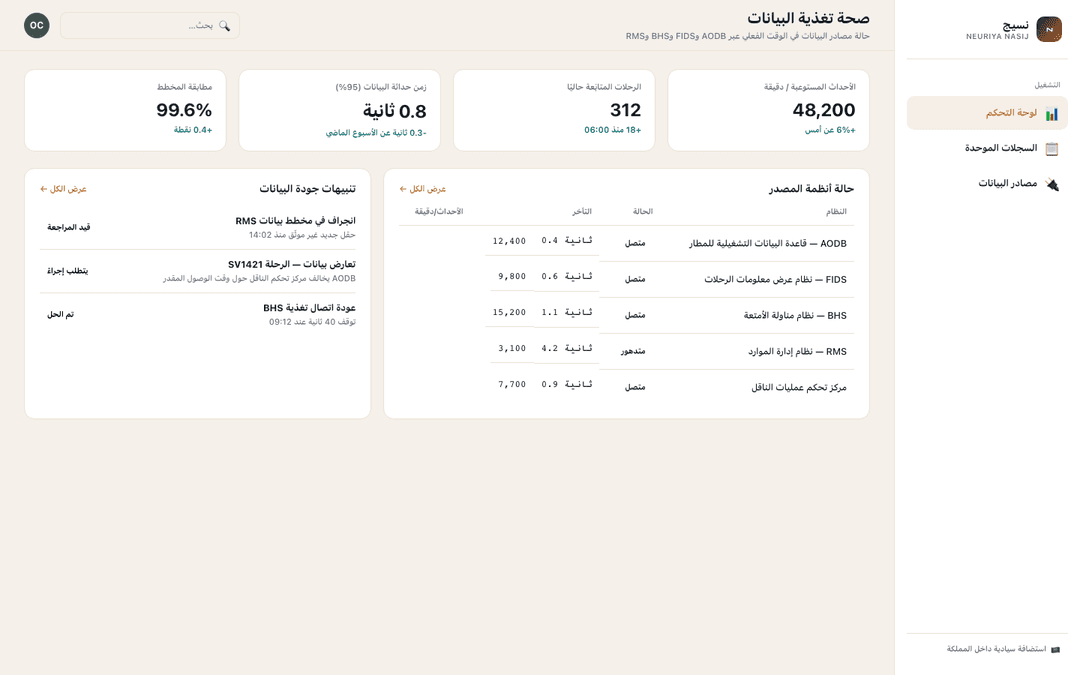Click the تم الحل alert status badge

[61, 314]
